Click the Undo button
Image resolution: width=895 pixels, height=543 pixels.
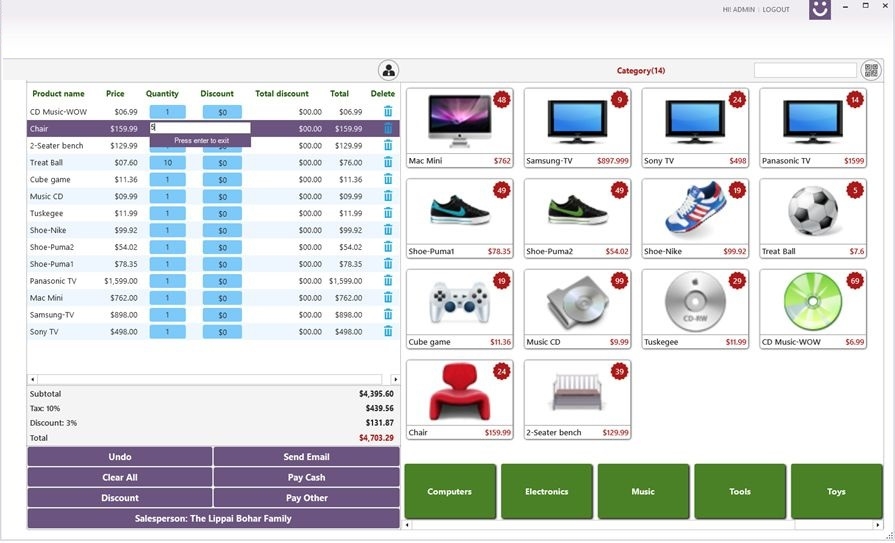point(120,457)
